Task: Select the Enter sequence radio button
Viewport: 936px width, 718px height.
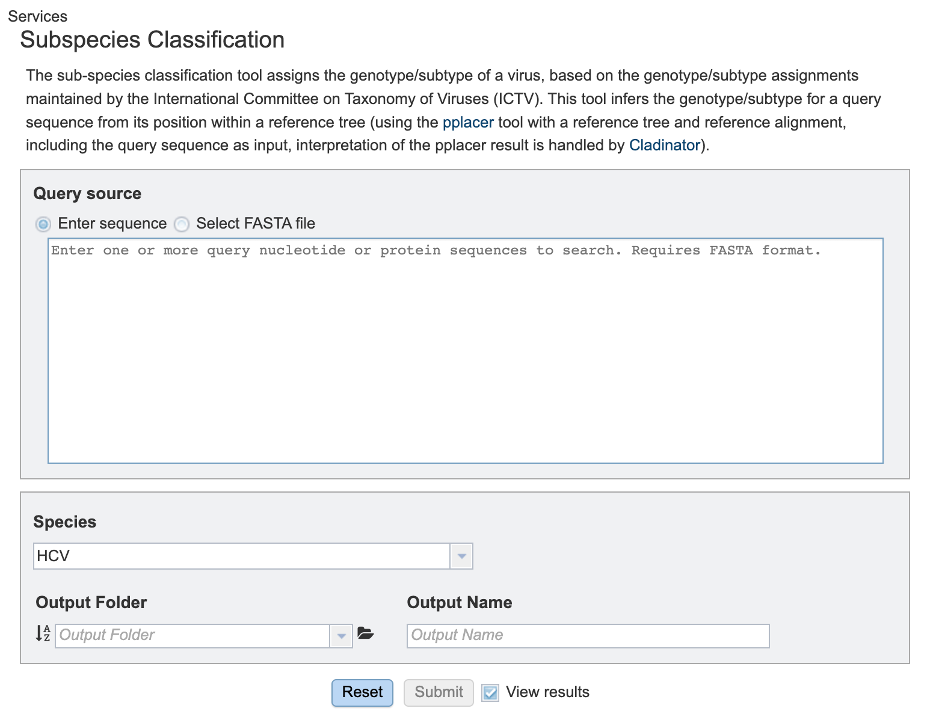Action: click(41, 224)
